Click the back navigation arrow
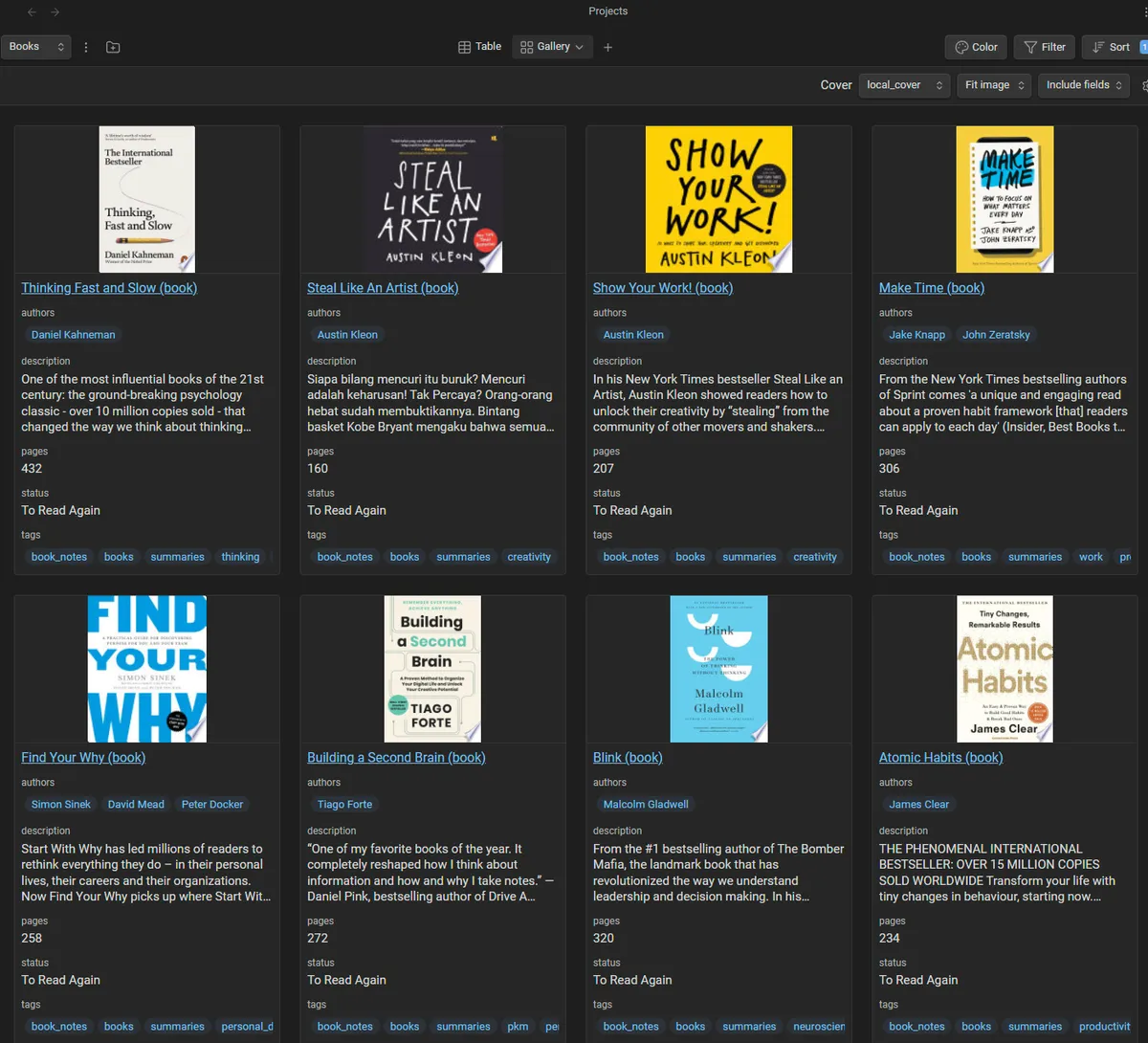The image size is (1148, 1043). 32,12
